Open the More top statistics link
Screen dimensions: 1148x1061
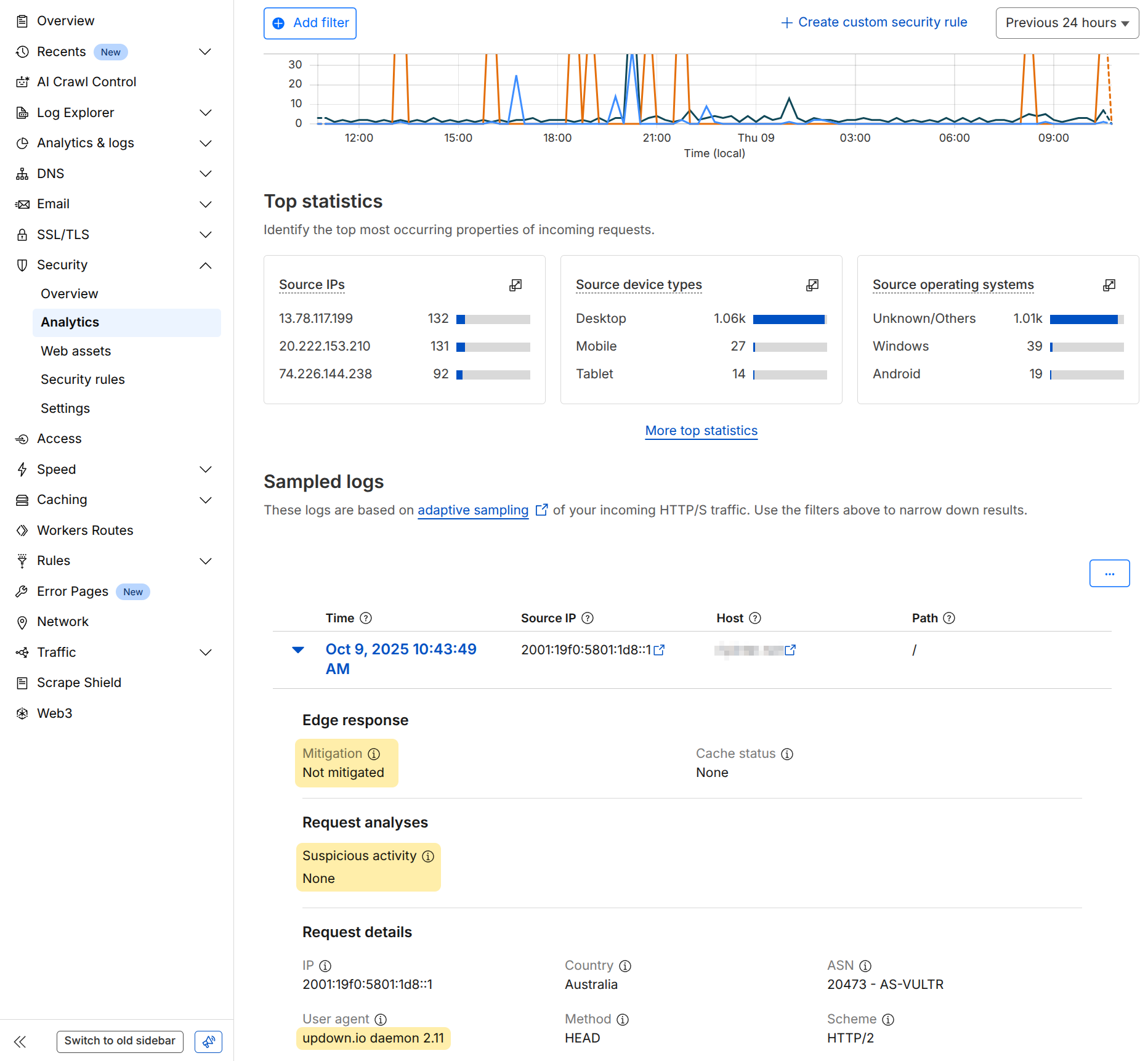click(x=701, y=431)
